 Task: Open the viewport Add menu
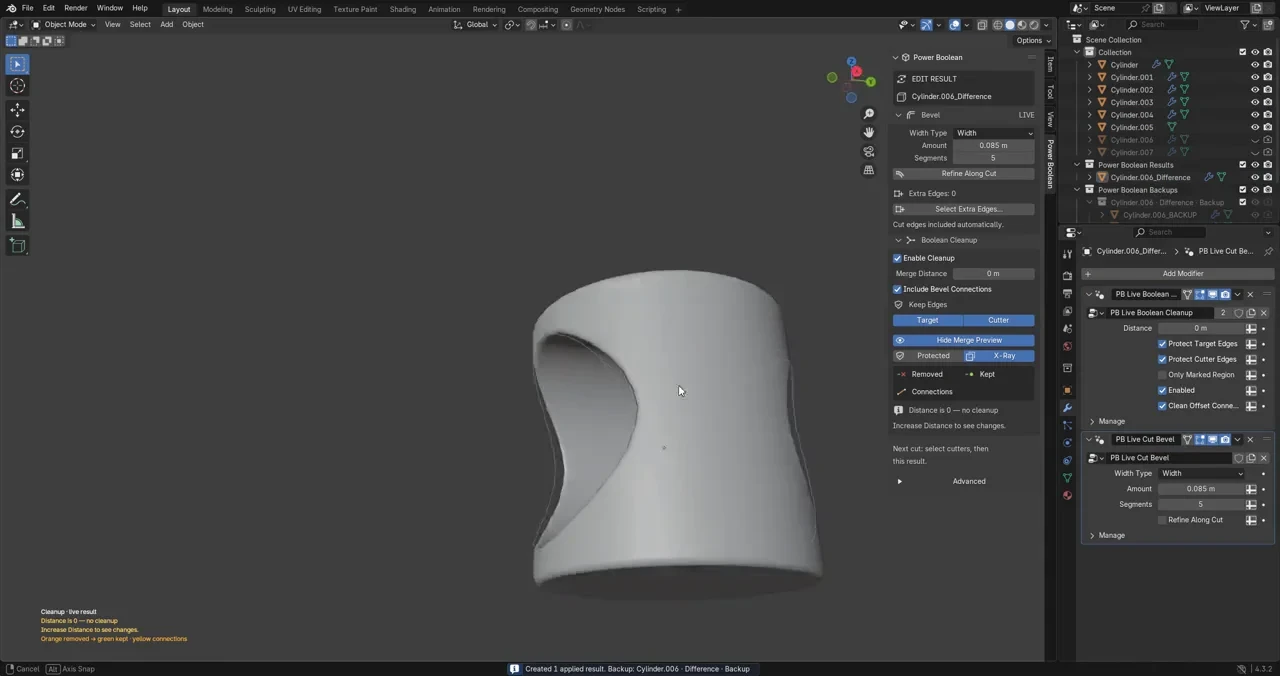[166, 24]
